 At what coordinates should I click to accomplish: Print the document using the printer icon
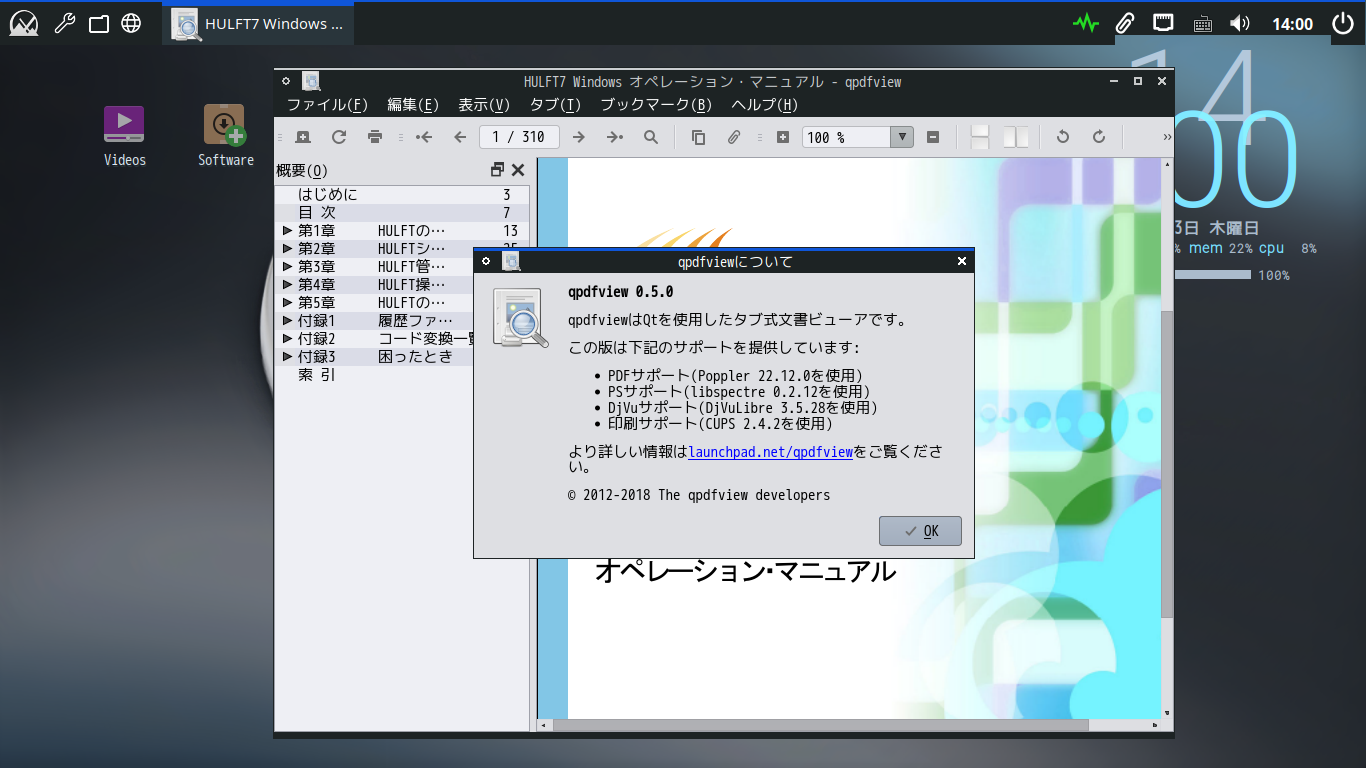click(x=375, y=137)
